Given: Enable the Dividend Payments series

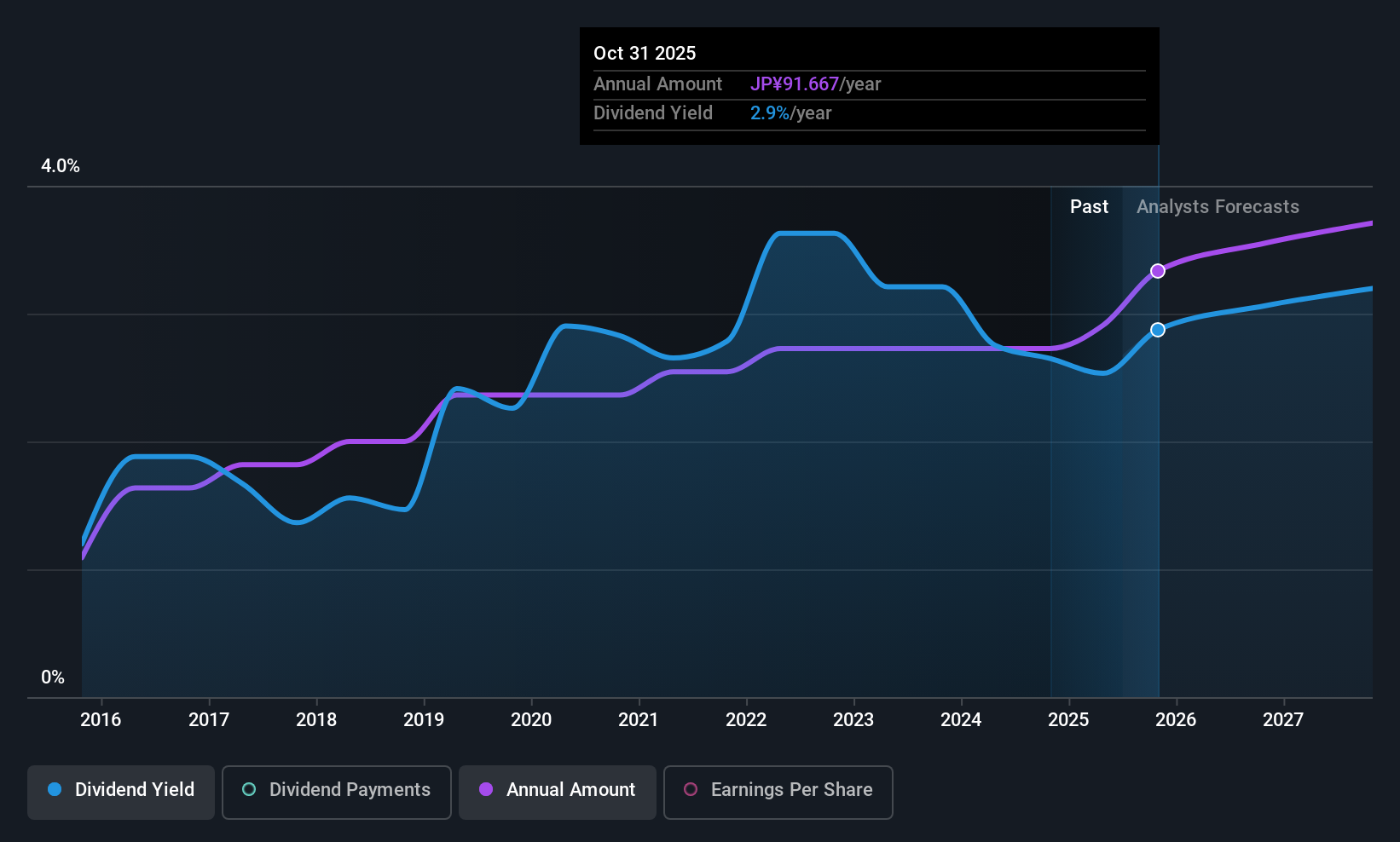Looking at the screenshot, I should [x=337, y=793].
